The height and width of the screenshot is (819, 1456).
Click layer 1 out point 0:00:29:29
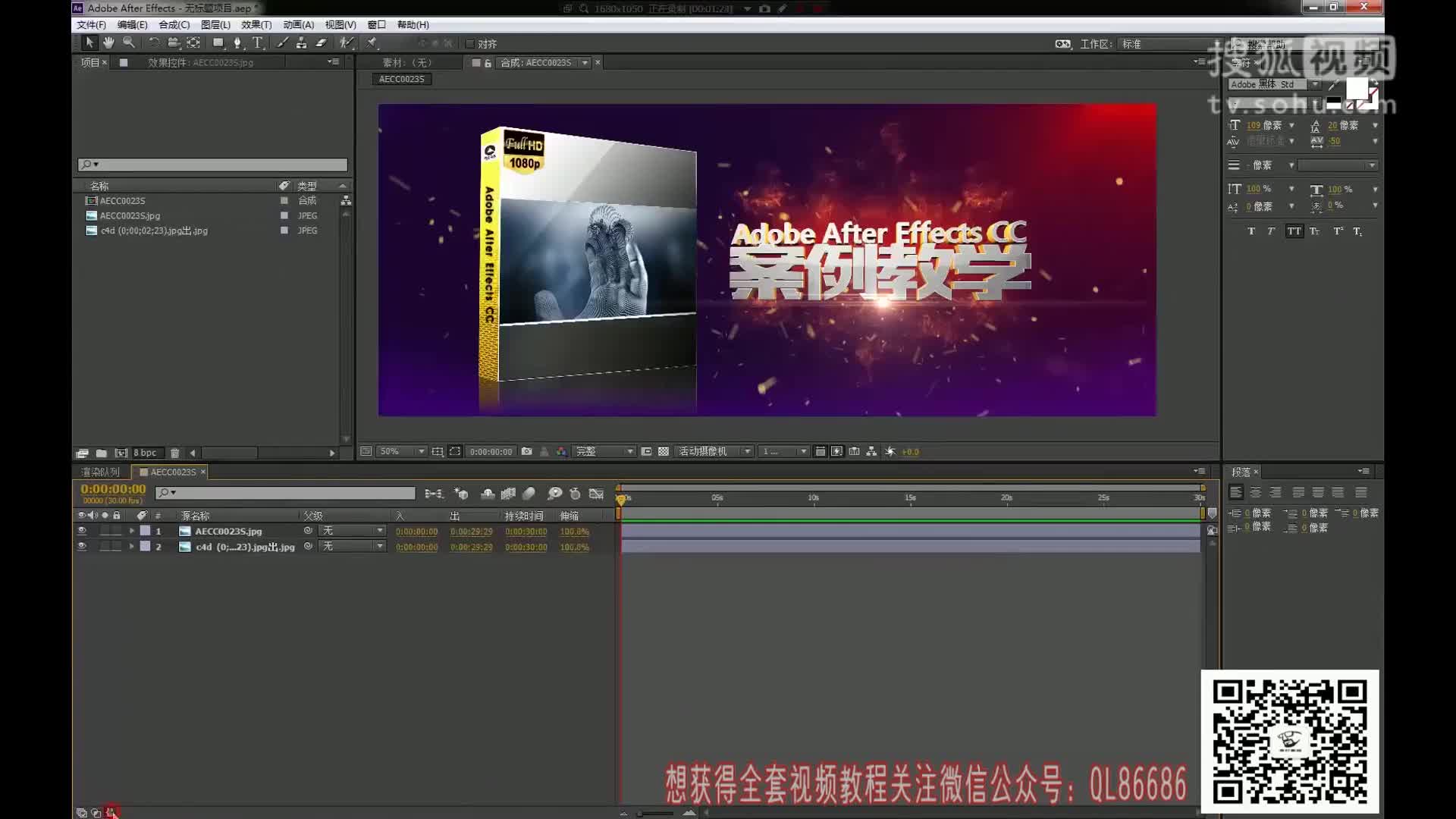click(x=471, y=532)
